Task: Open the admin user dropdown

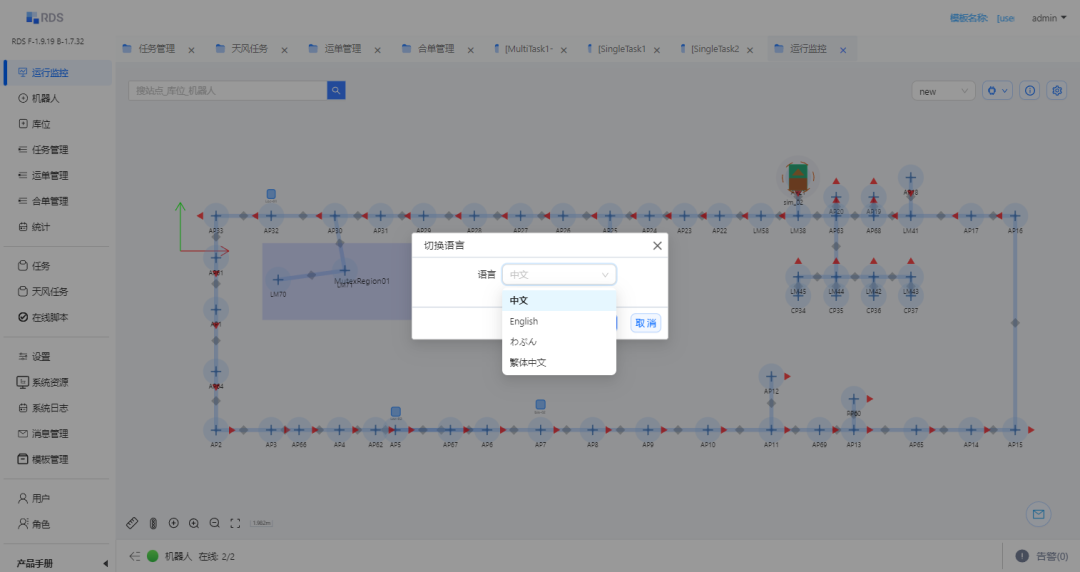Action: pos(1048,18)
